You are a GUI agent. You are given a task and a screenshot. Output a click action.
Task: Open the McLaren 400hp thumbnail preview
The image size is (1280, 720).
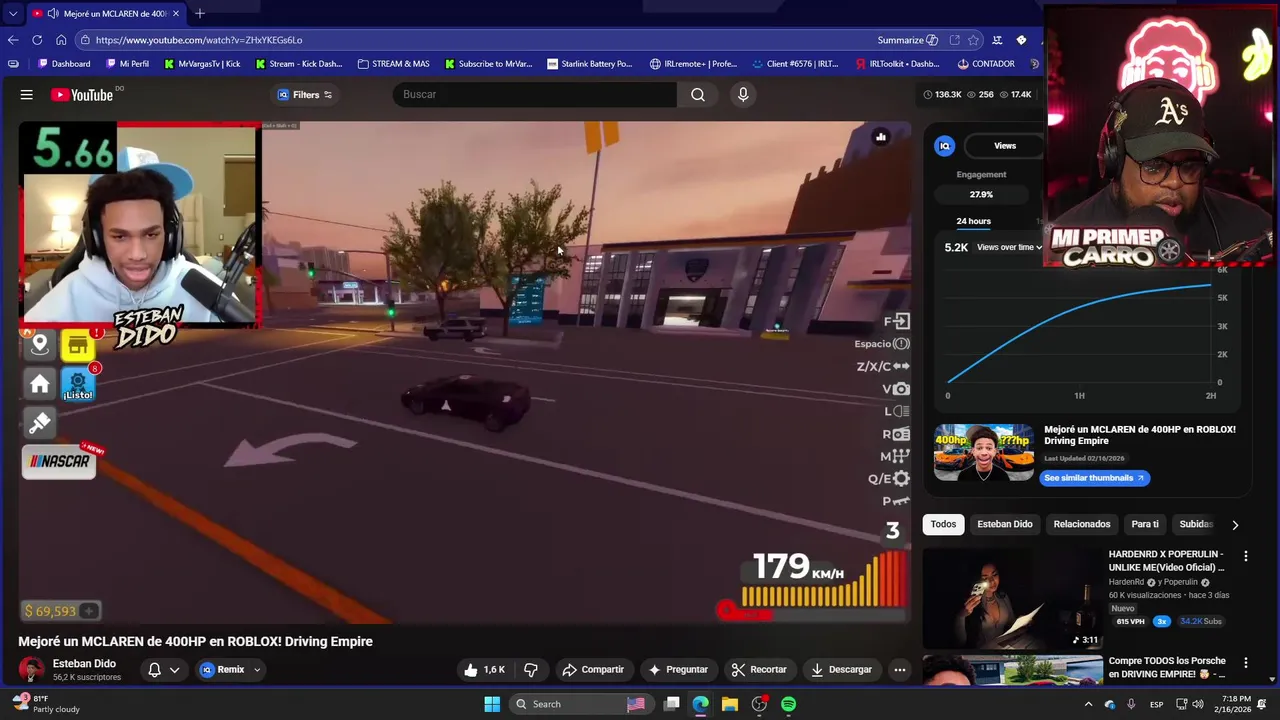(984, 453)
